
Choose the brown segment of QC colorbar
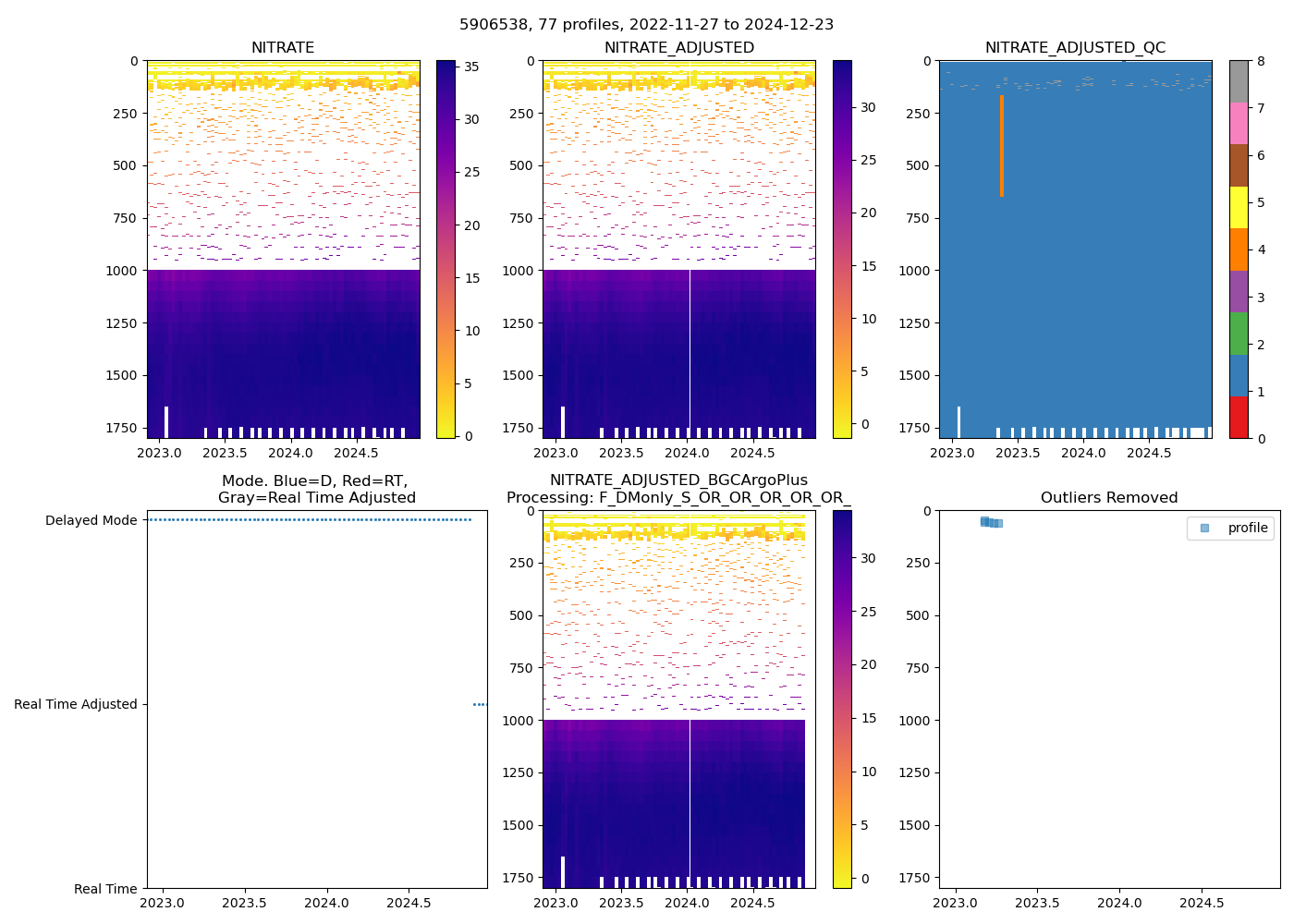[1239, 164]
